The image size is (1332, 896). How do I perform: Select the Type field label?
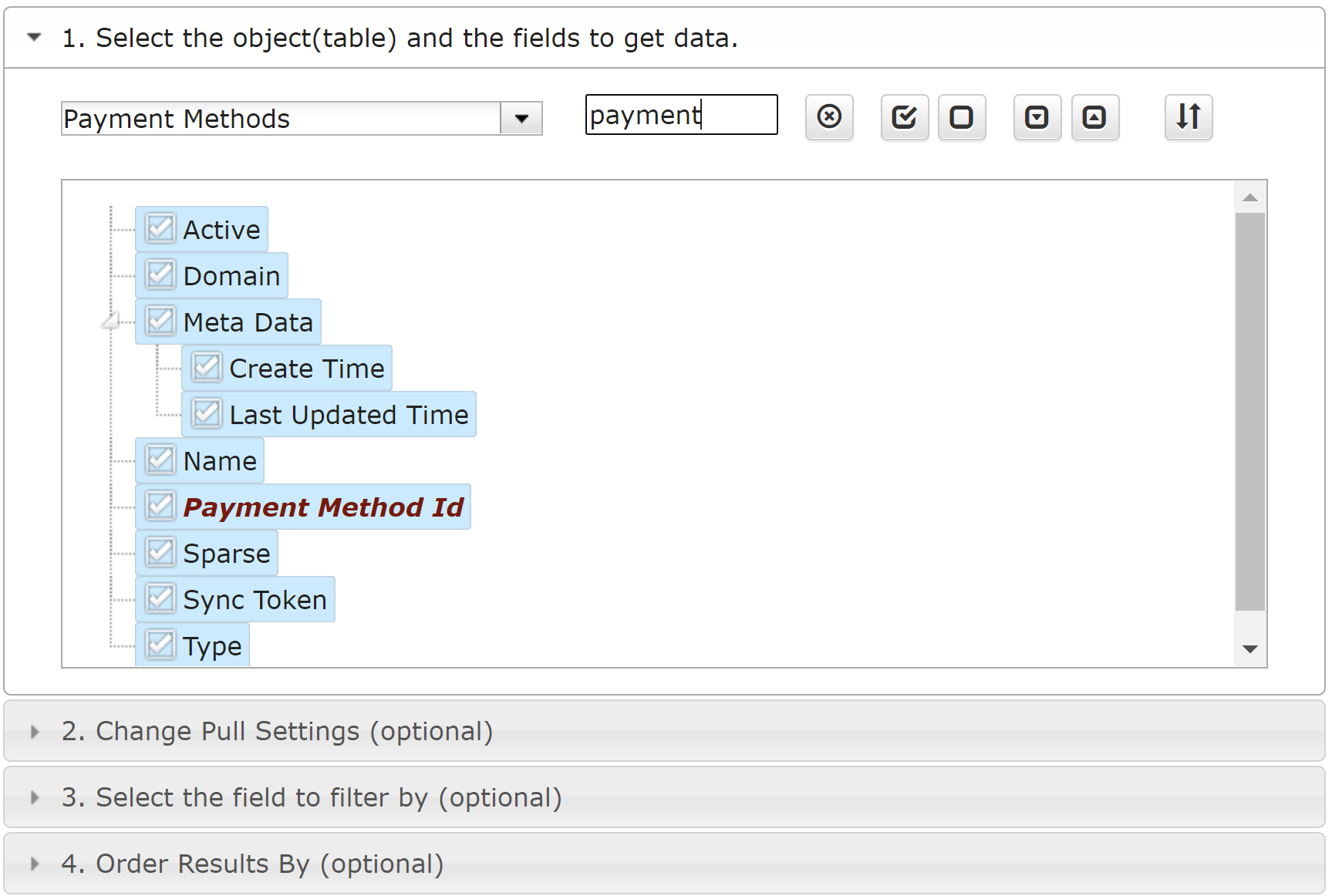[212, 646]
